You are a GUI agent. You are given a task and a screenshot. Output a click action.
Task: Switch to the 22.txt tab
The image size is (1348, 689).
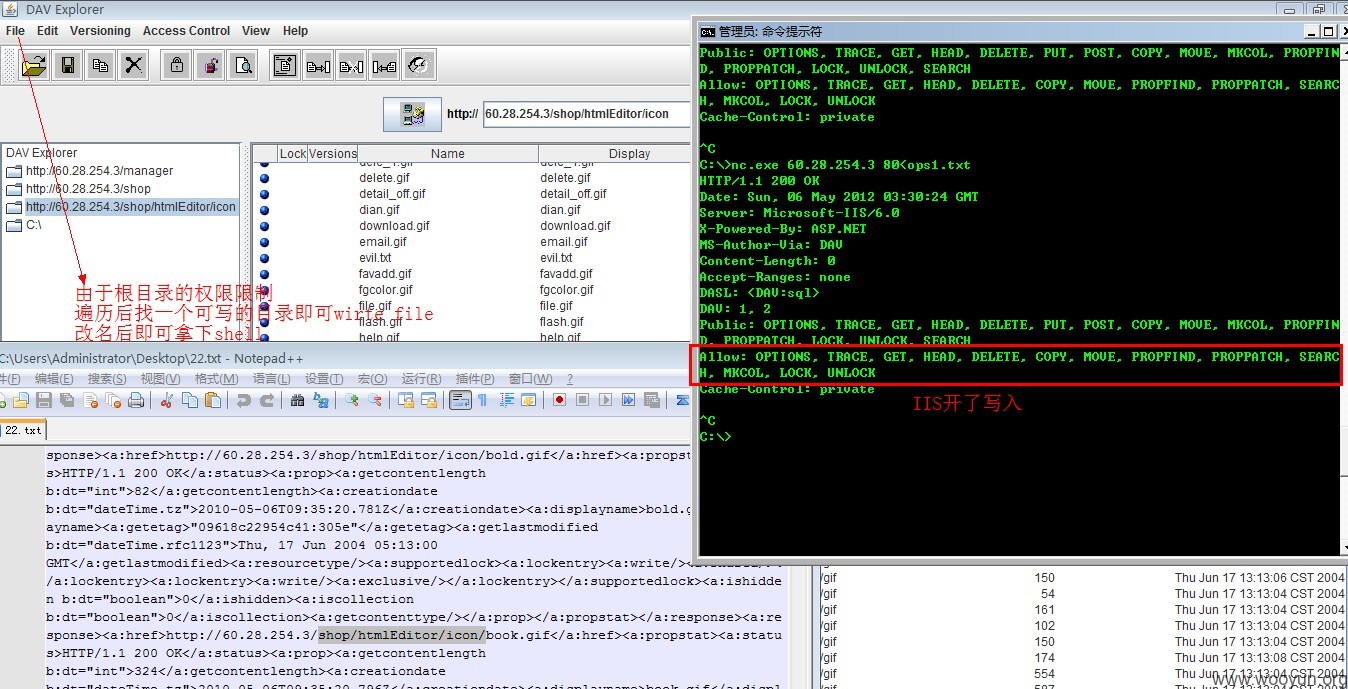22,430
